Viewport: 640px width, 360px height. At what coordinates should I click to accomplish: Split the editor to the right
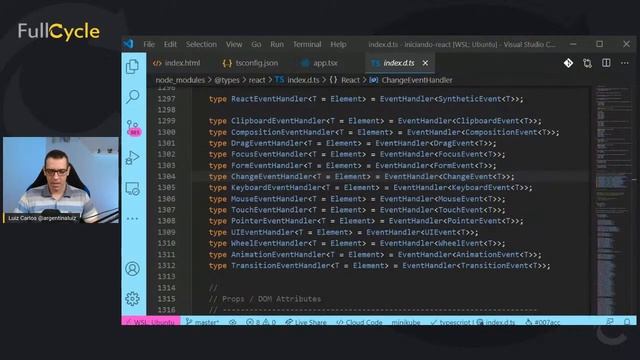606,63
